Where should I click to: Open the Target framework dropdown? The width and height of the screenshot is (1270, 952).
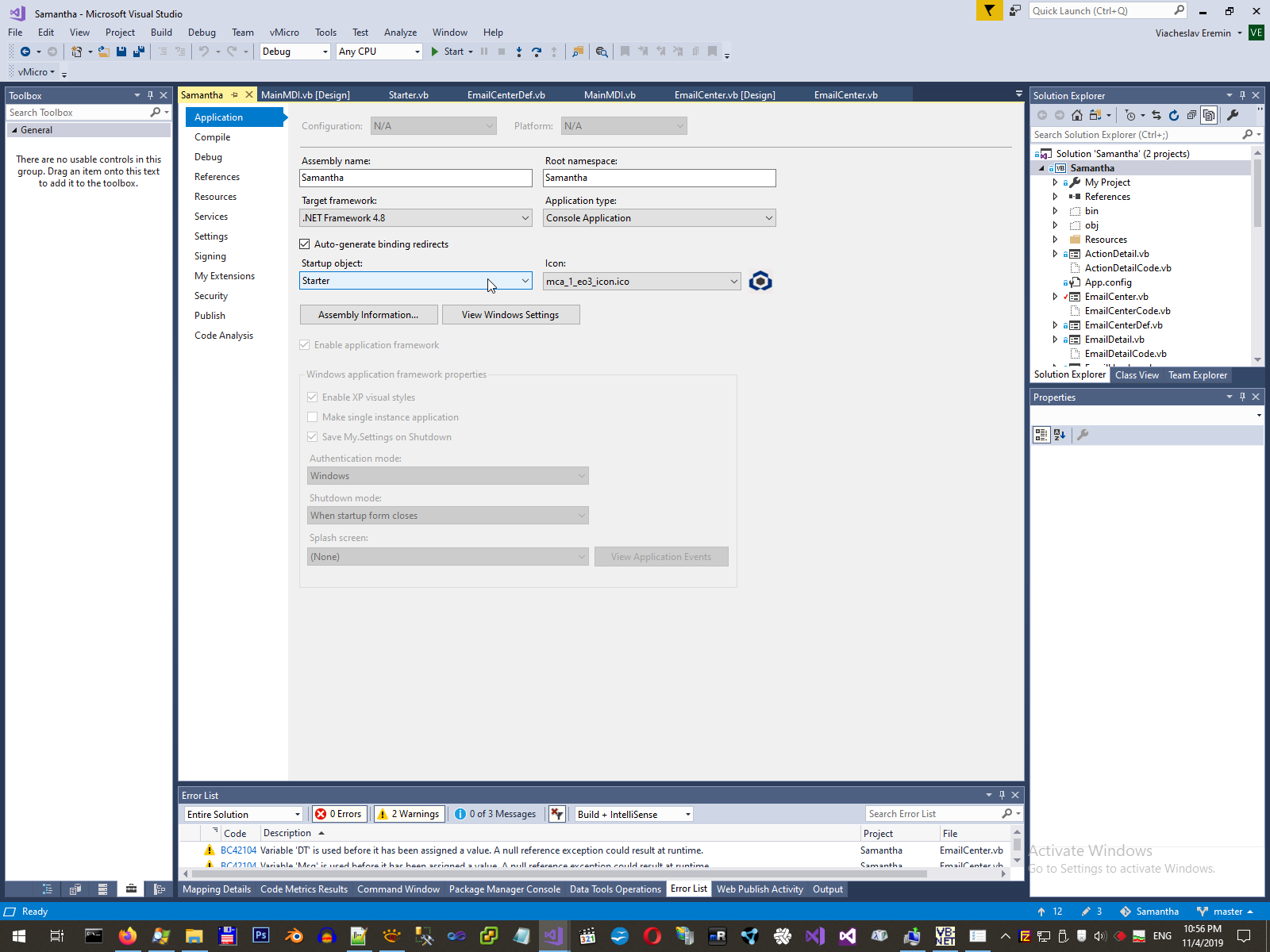[x=416, y=218]
